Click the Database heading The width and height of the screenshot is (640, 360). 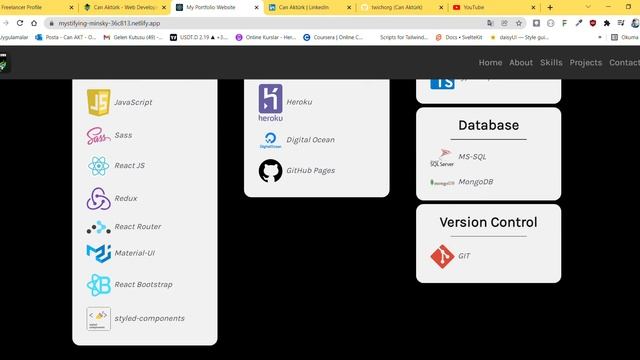coord(489,125)
